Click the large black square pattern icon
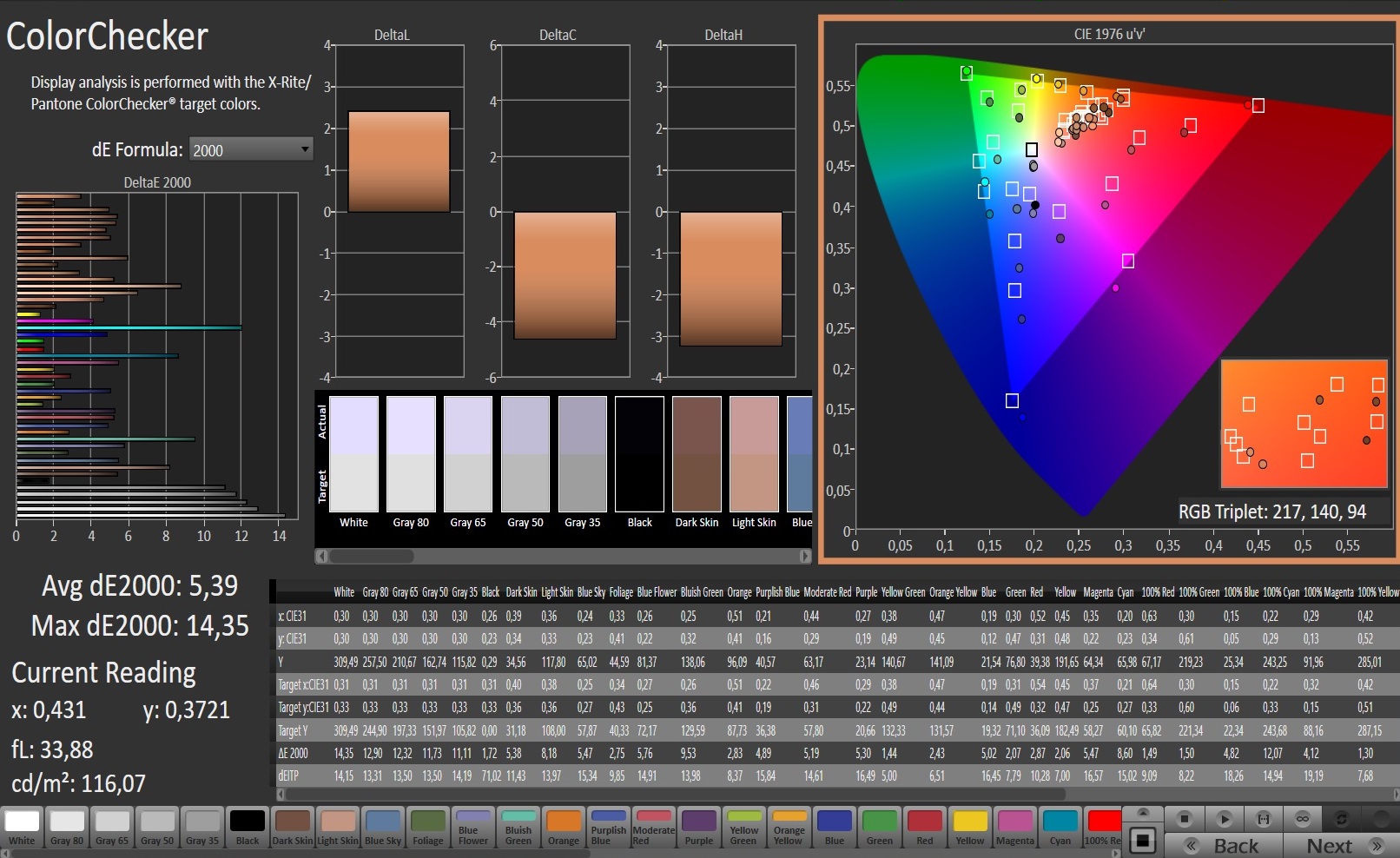Viewport: 1400px width, 858px height. (1144, 840)
